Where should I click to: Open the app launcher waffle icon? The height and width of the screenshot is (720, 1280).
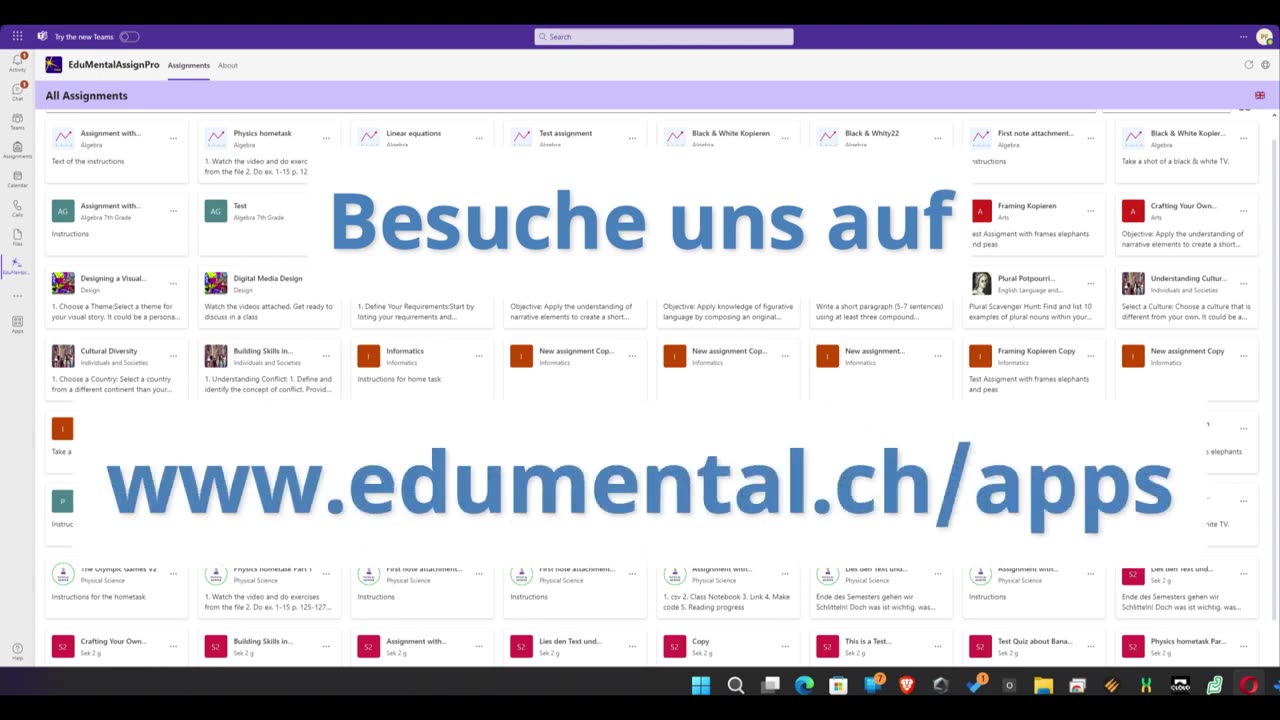click(x=17, y=36)
